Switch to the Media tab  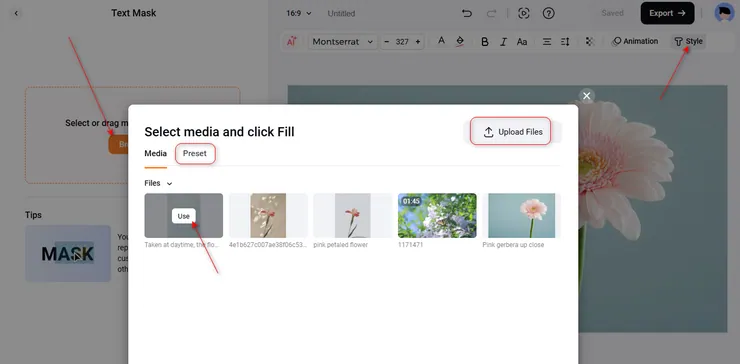(x=155, y=153)
